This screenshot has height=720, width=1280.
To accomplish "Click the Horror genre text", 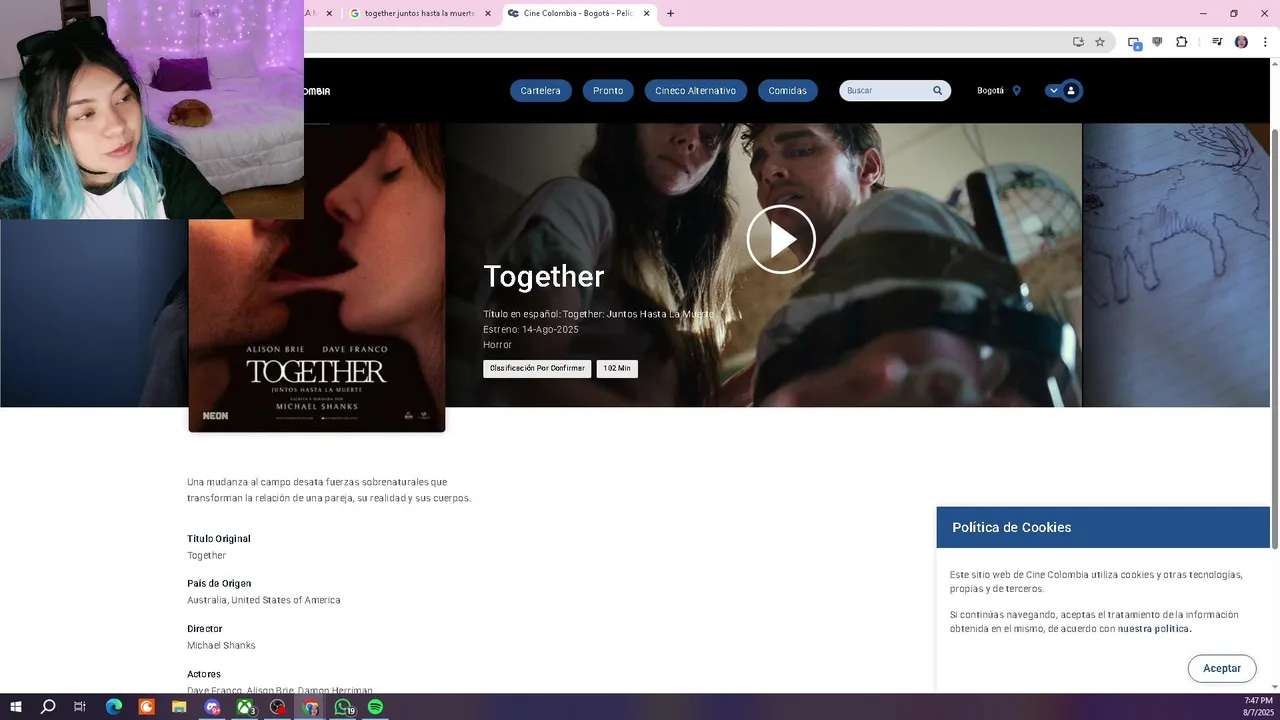I will 497,344.
